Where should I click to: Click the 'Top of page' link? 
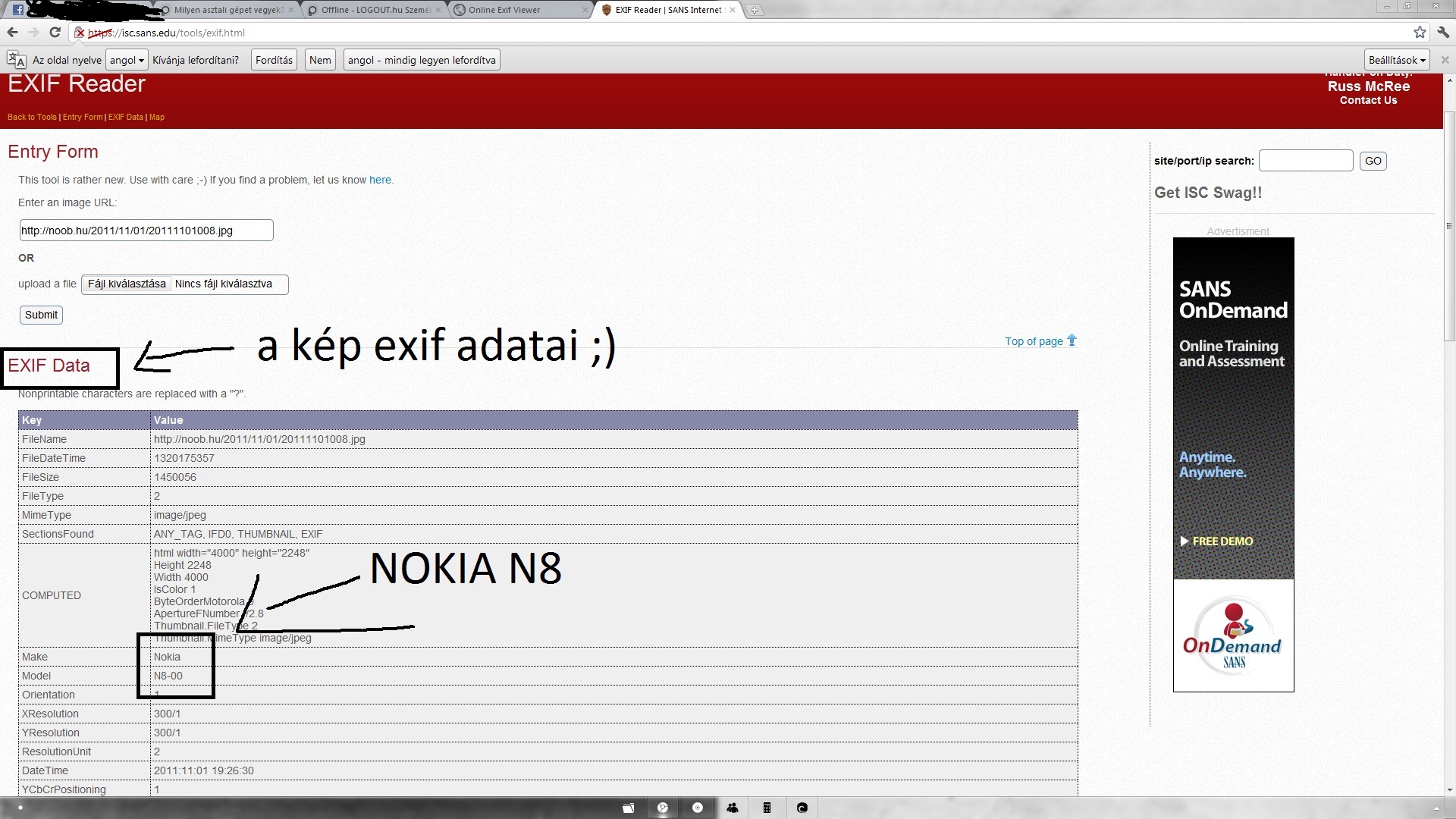pyautogui.click(x=1034, y=341)
